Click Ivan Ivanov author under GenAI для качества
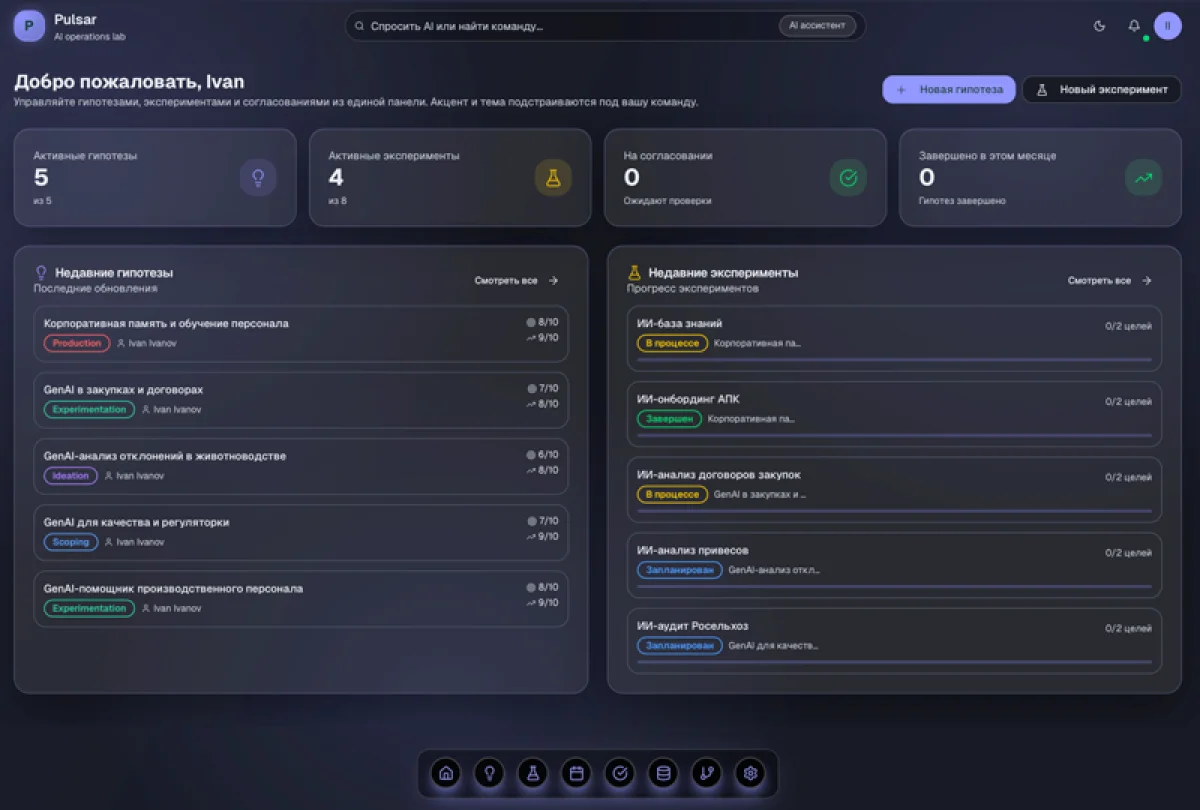This screenshot has height=810, width=1200. pos(134,542)
